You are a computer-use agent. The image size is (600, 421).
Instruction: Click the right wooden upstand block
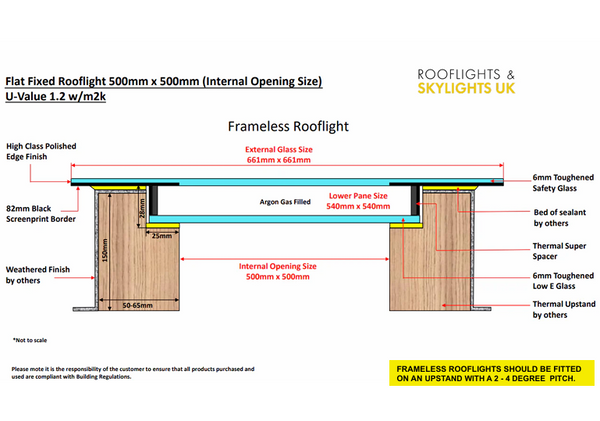tap(430, 251)
